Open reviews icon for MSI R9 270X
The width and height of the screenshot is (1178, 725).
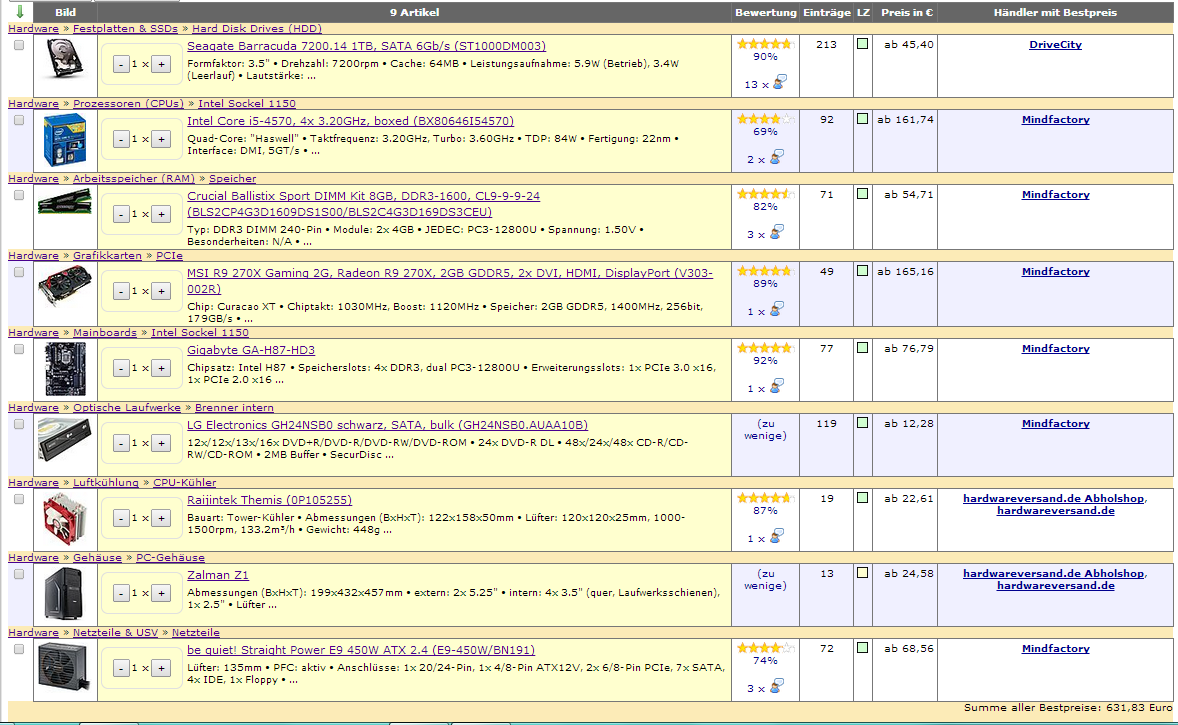(778, 308)
